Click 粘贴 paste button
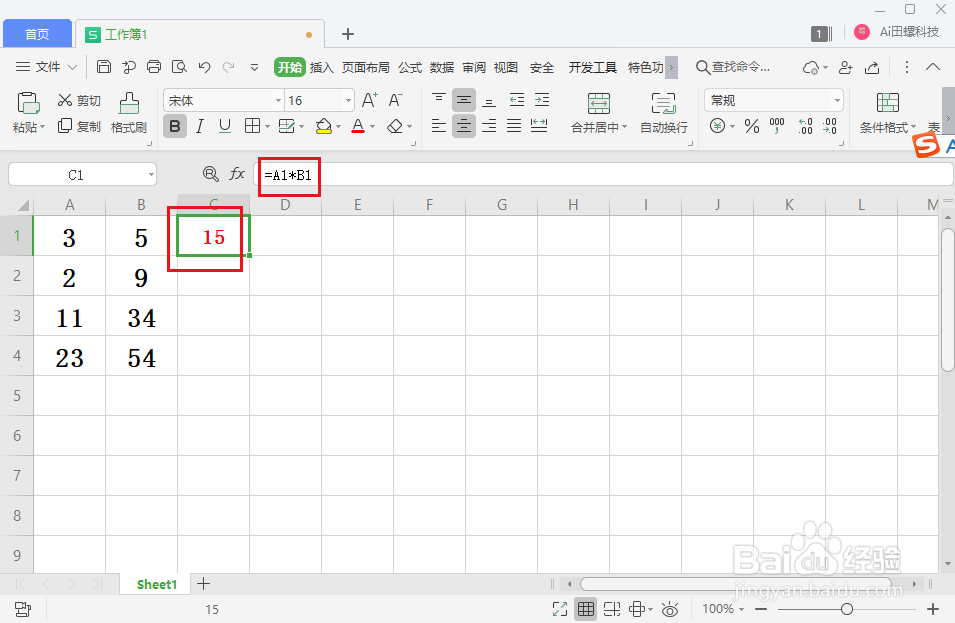 click(x=28, y=113)
